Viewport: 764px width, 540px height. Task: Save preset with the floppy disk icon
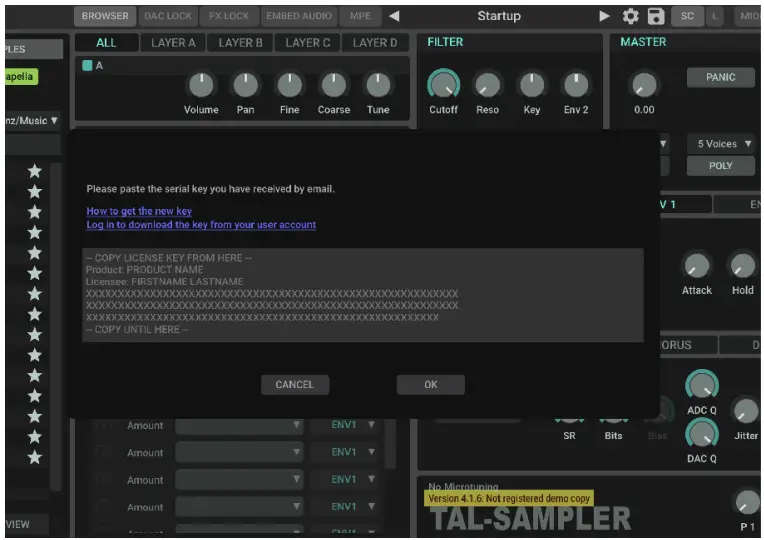click(656, 16)
